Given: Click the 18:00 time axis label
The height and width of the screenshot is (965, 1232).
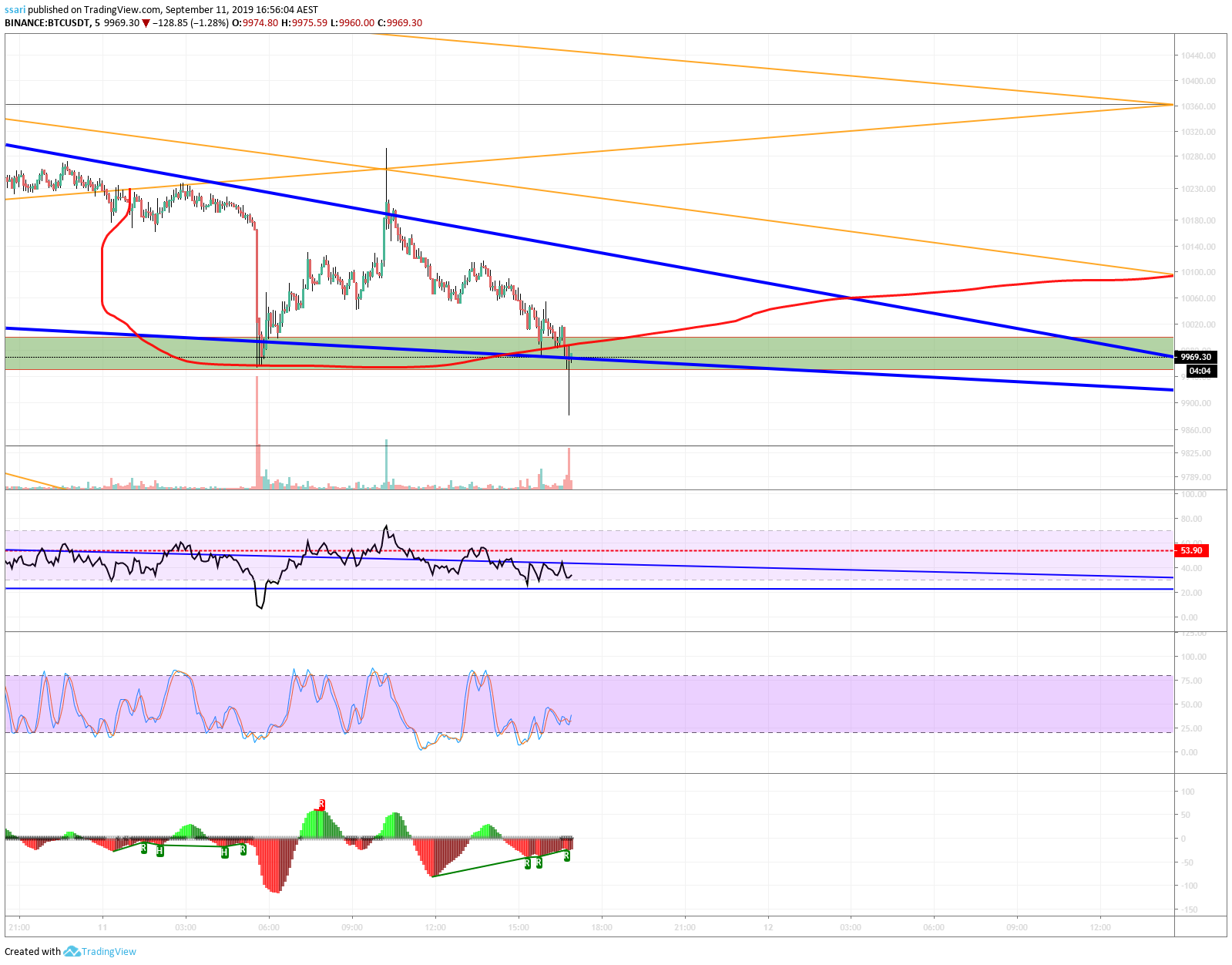Looking at the screenshot, I should (x=602, y=927).
